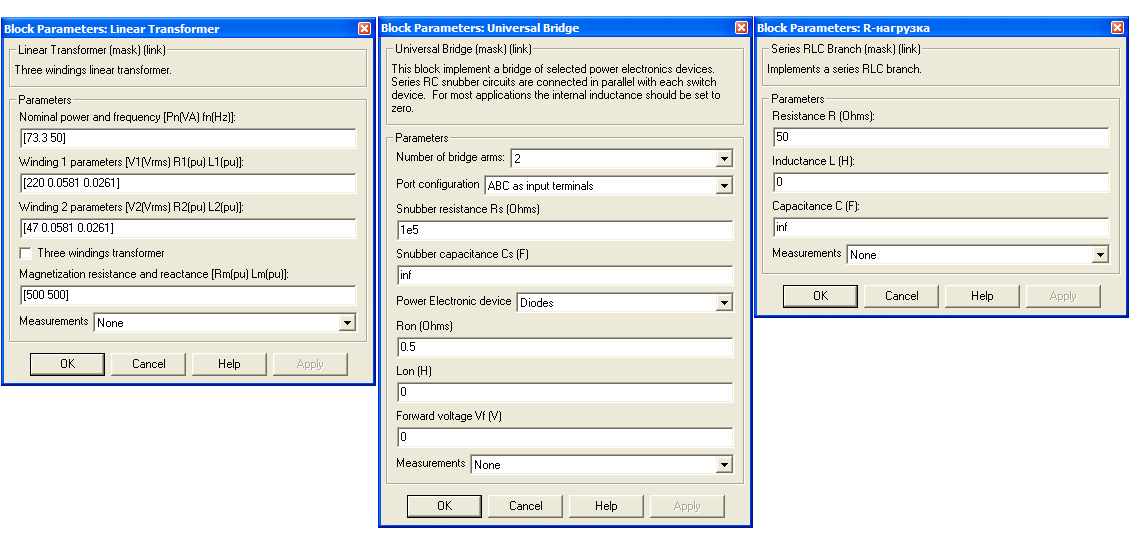Image resolution: width=1130 pixels, height=550 pixels.
Task: Click Help in Universal Bridge dialog
Action: tap(606, 506)
